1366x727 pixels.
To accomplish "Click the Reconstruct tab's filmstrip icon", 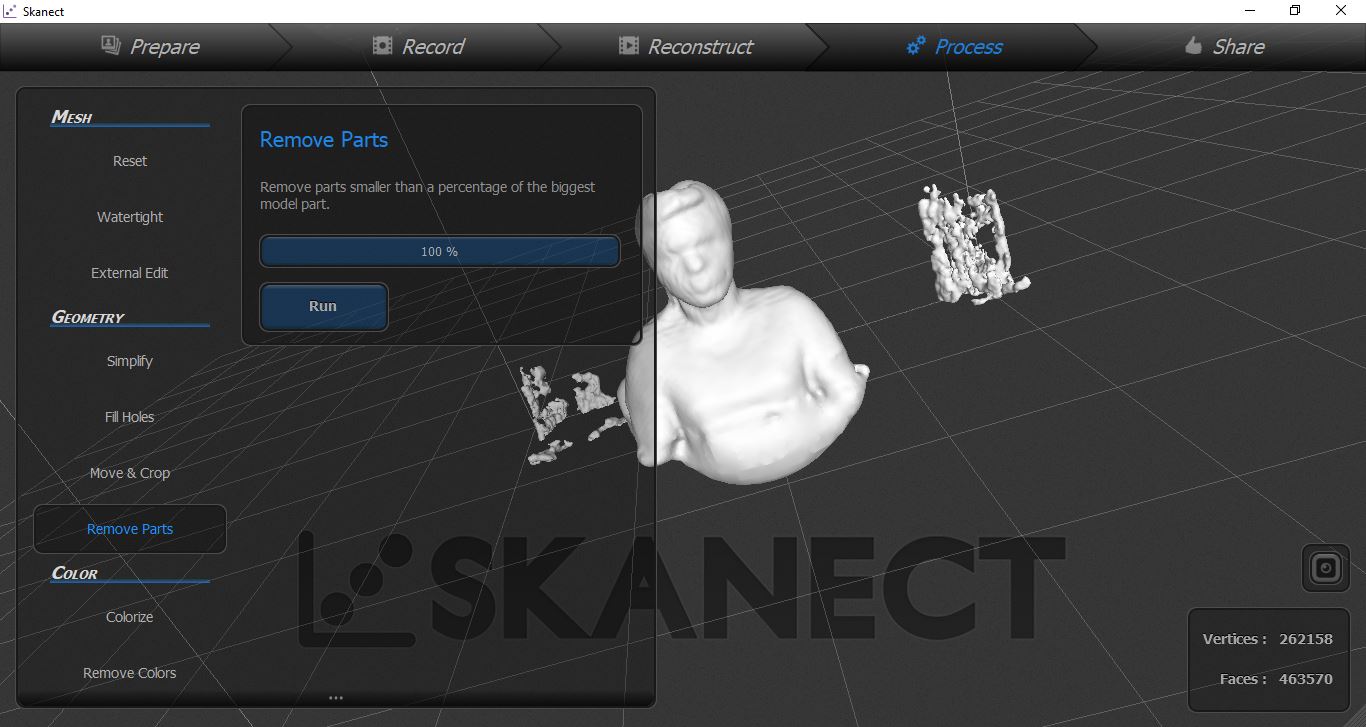I will click(628, 46).
